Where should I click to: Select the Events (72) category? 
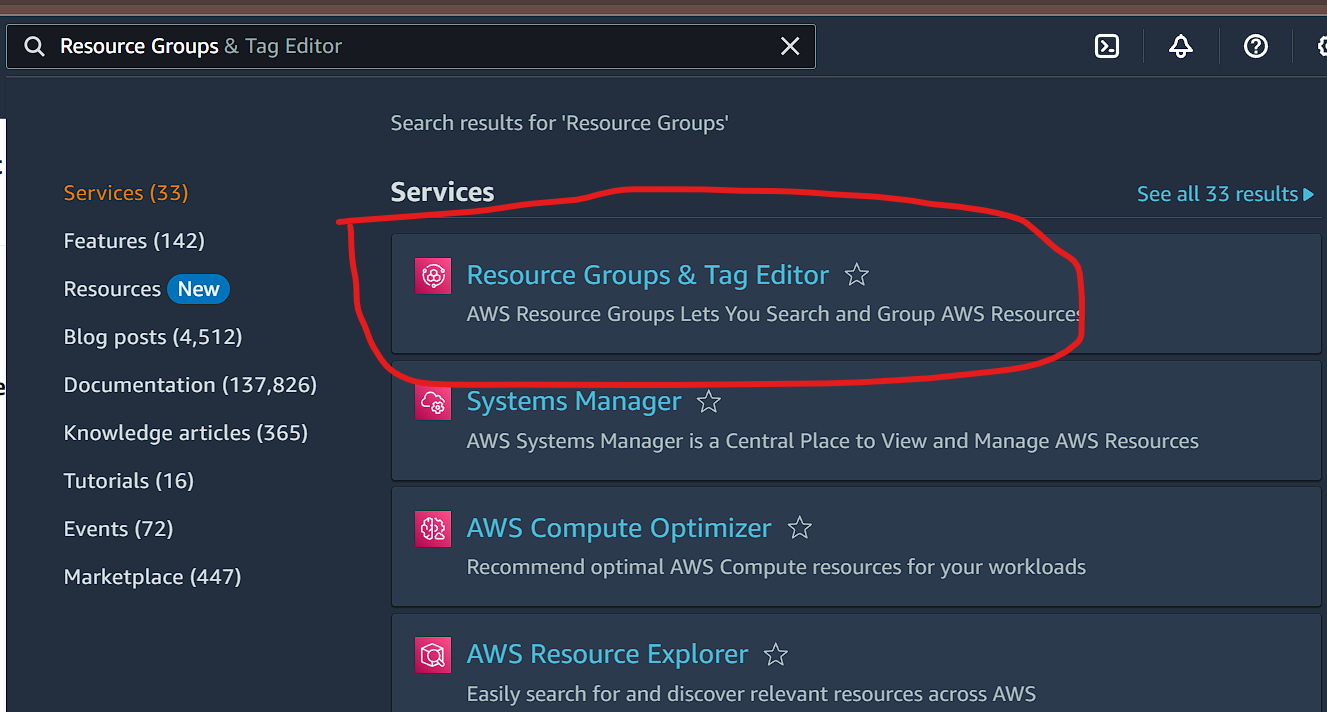click(118, 529)
